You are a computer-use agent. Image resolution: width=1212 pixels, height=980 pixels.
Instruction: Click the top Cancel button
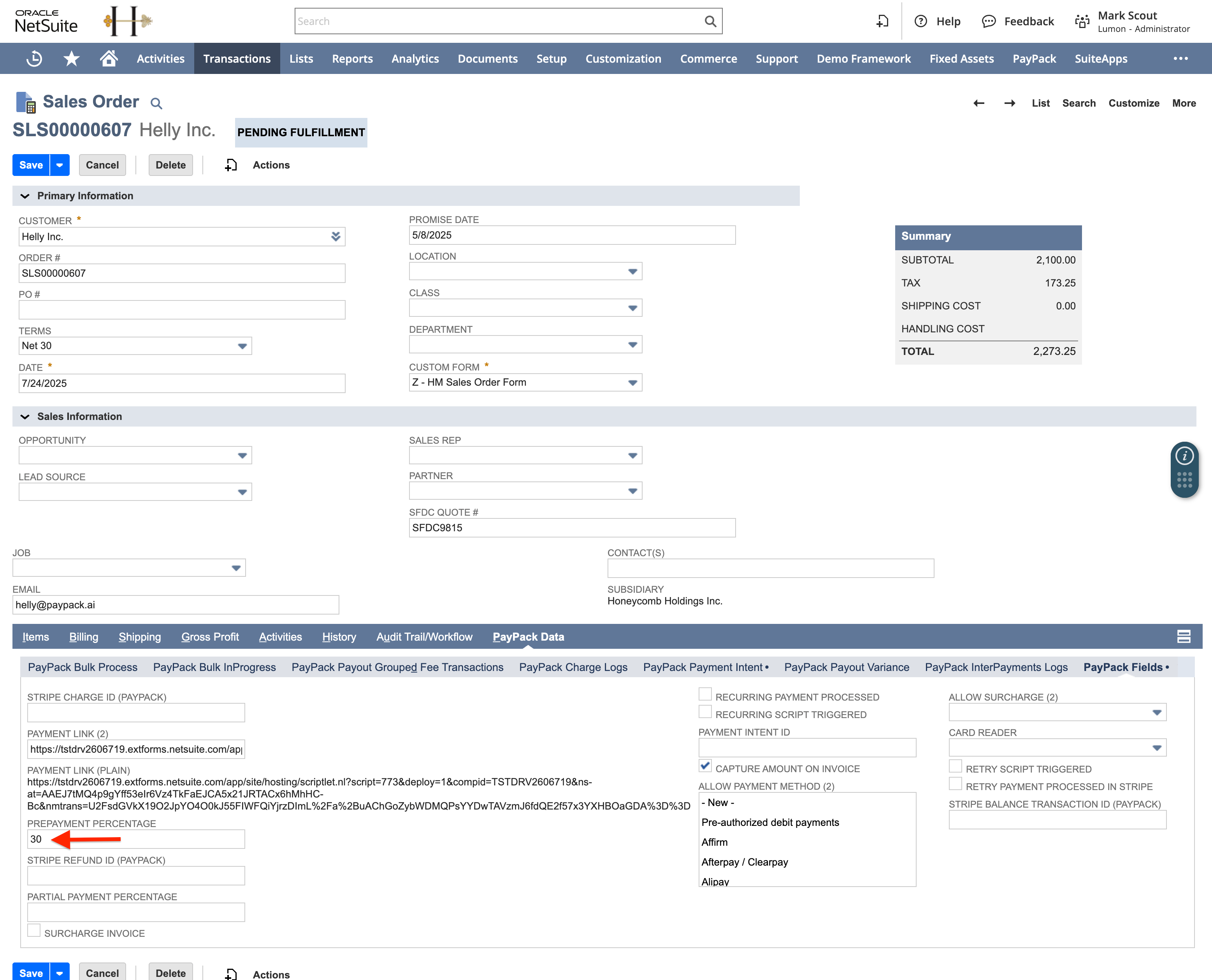(102, 165)
